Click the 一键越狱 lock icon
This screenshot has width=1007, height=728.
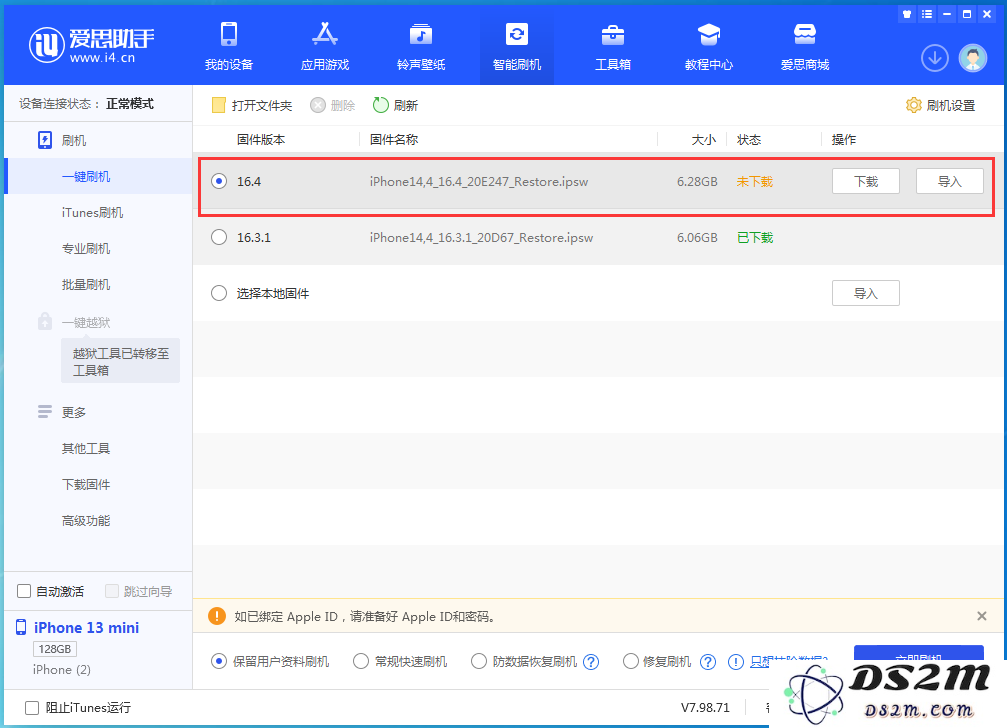coord(45,321)
